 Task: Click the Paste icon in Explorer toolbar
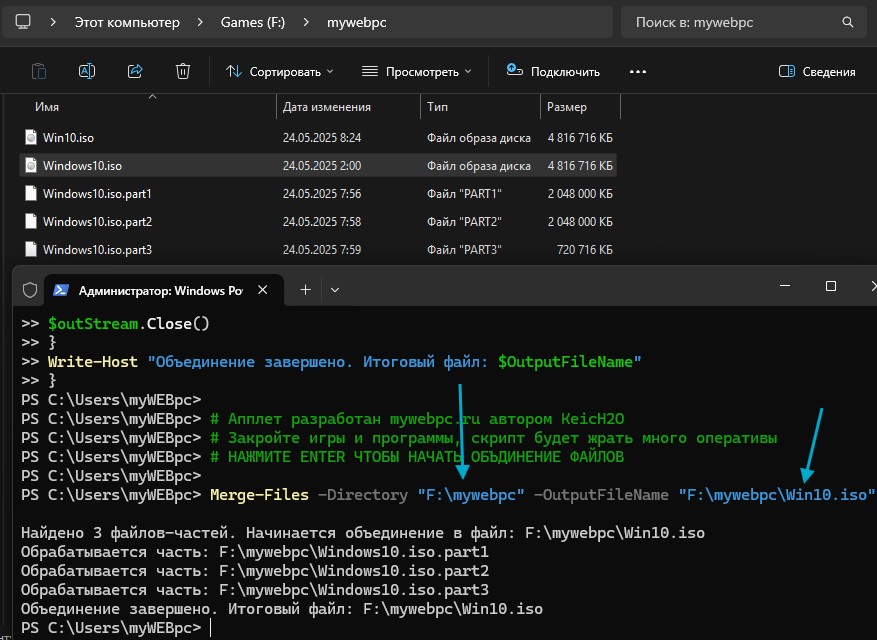click(39, 72)
